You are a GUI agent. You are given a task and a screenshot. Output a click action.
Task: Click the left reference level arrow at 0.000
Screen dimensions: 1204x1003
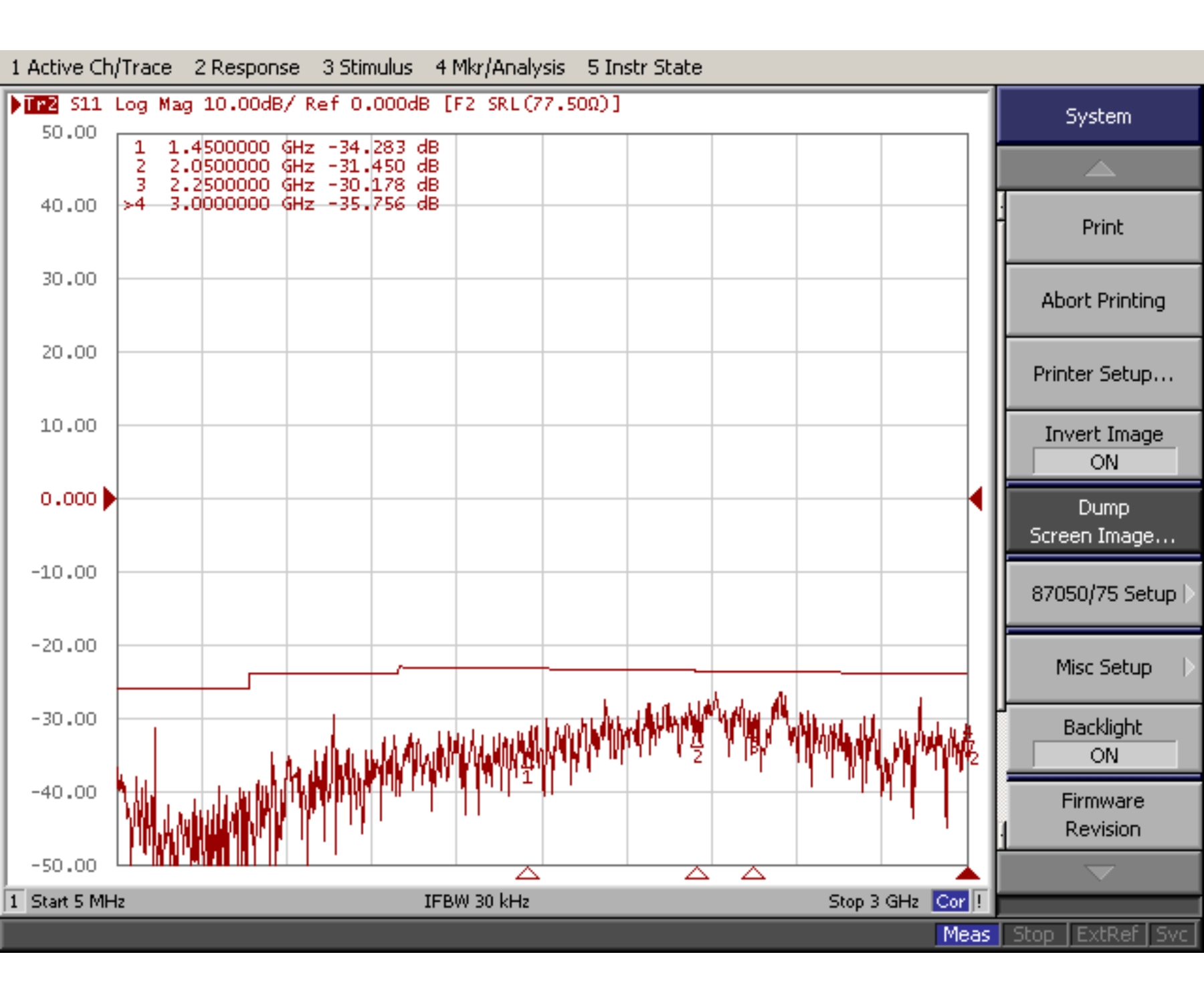point(110,499)
